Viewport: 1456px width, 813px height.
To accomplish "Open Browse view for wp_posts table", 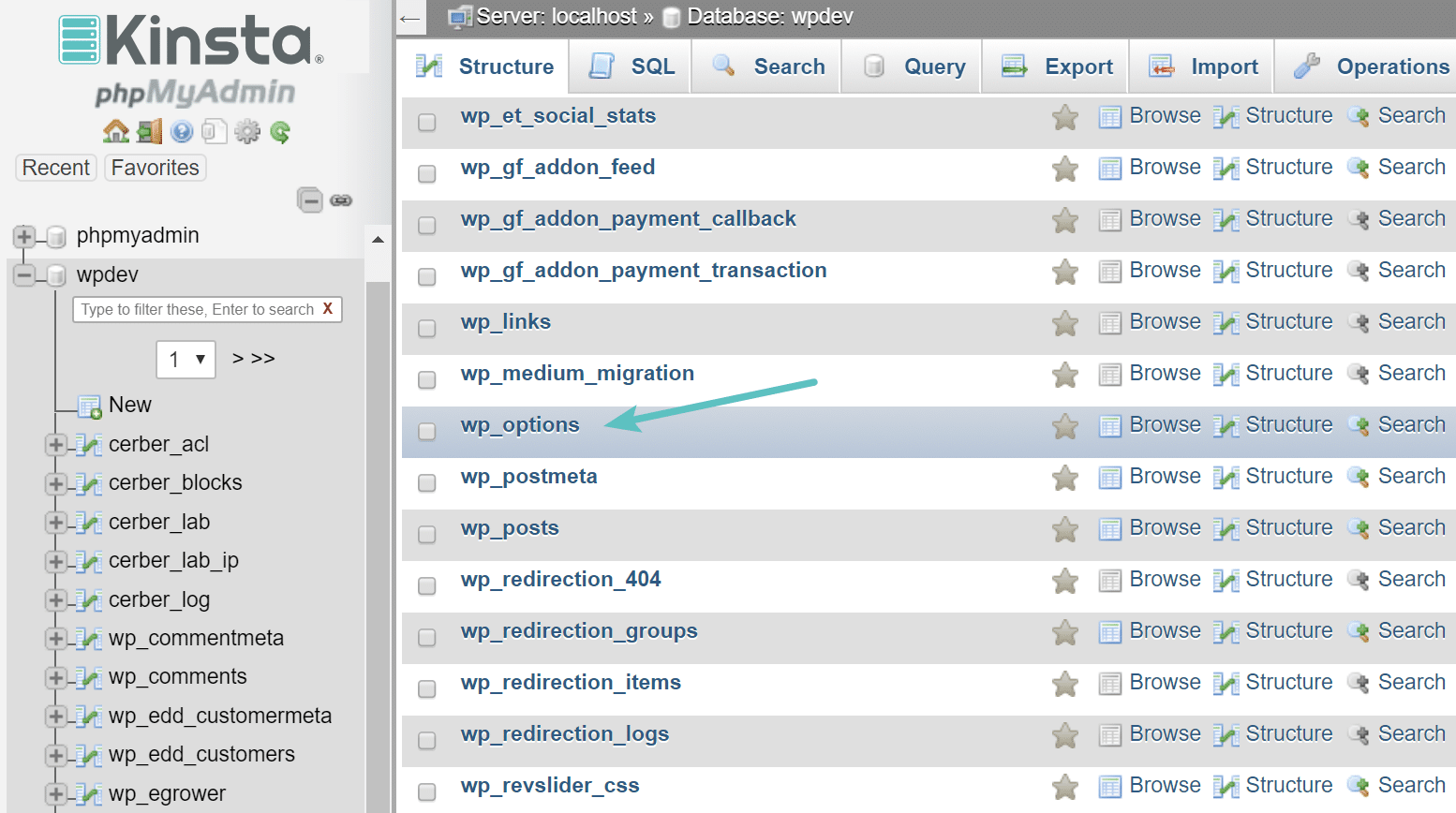I will (1164, 527).
